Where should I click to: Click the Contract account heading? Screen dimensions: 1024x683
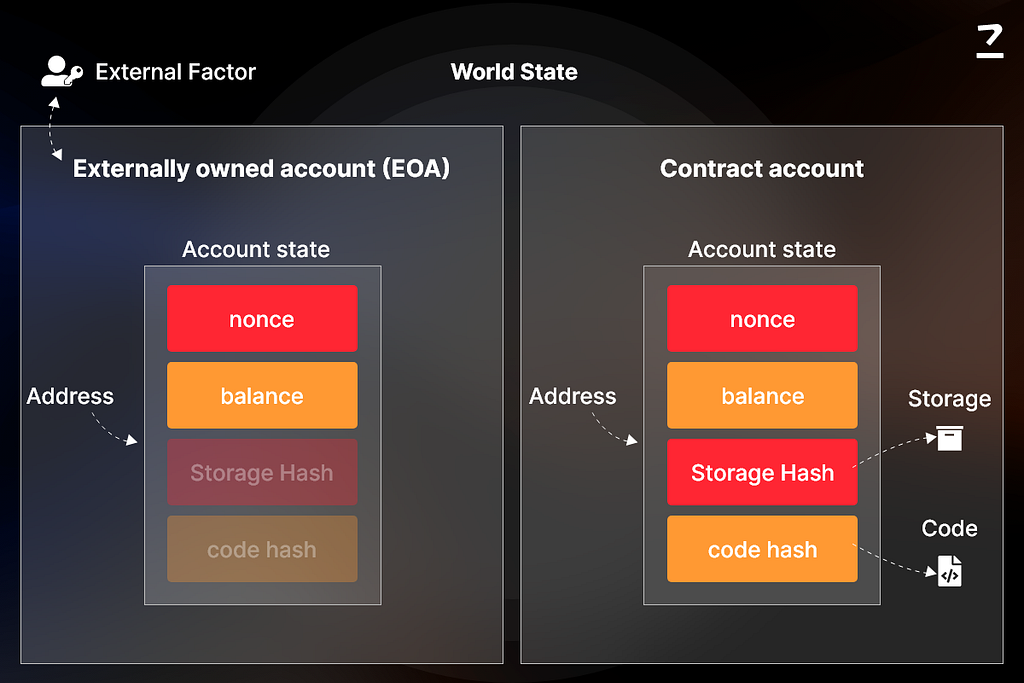[762, 168]
